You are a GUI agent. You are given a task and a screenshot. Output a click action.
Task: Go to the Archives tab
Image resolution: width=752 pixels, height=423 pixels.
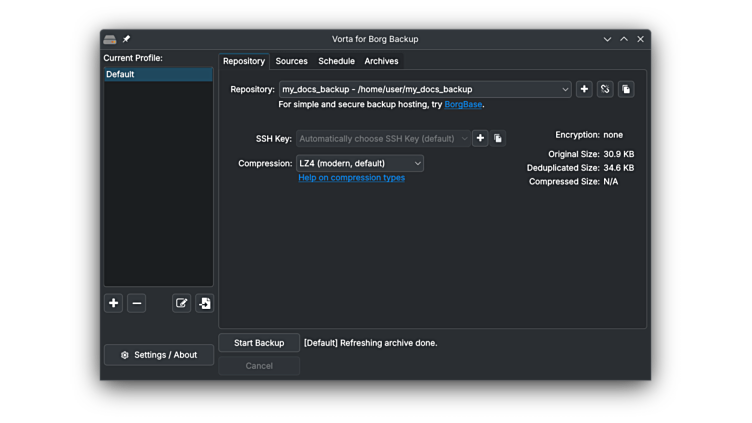381,61
